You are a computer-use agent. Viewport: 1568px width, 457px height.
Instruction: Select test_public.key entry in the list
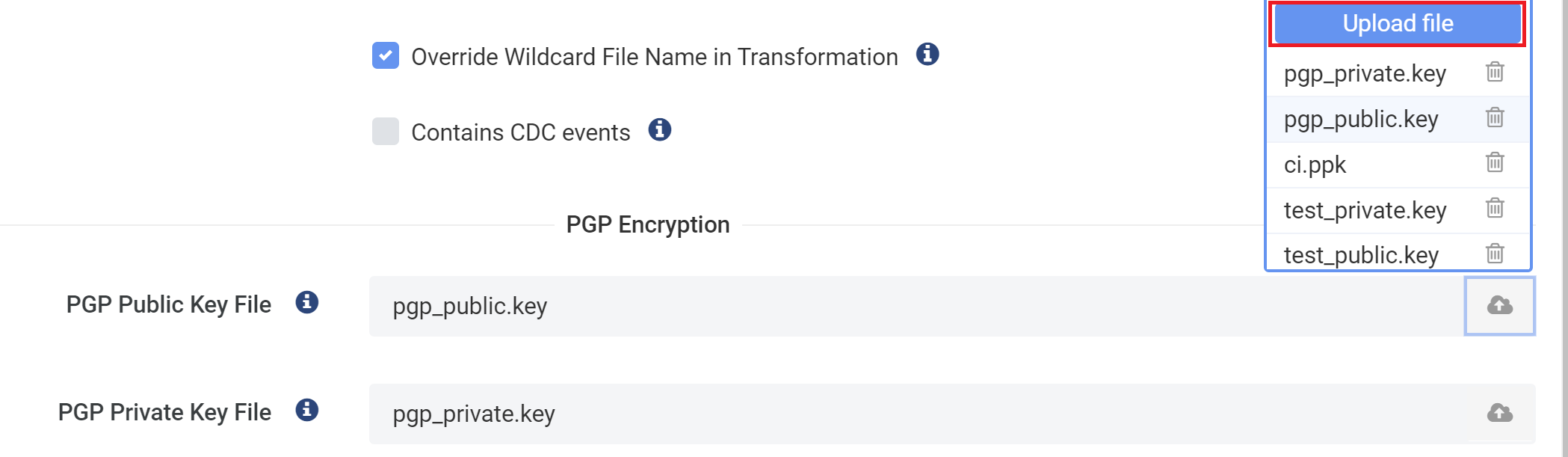(x=1362, y=254)
